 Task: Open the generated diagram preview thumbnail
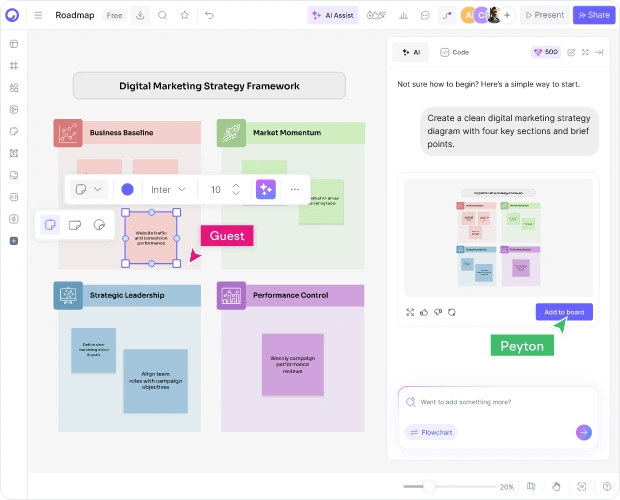tap(498, 238)
